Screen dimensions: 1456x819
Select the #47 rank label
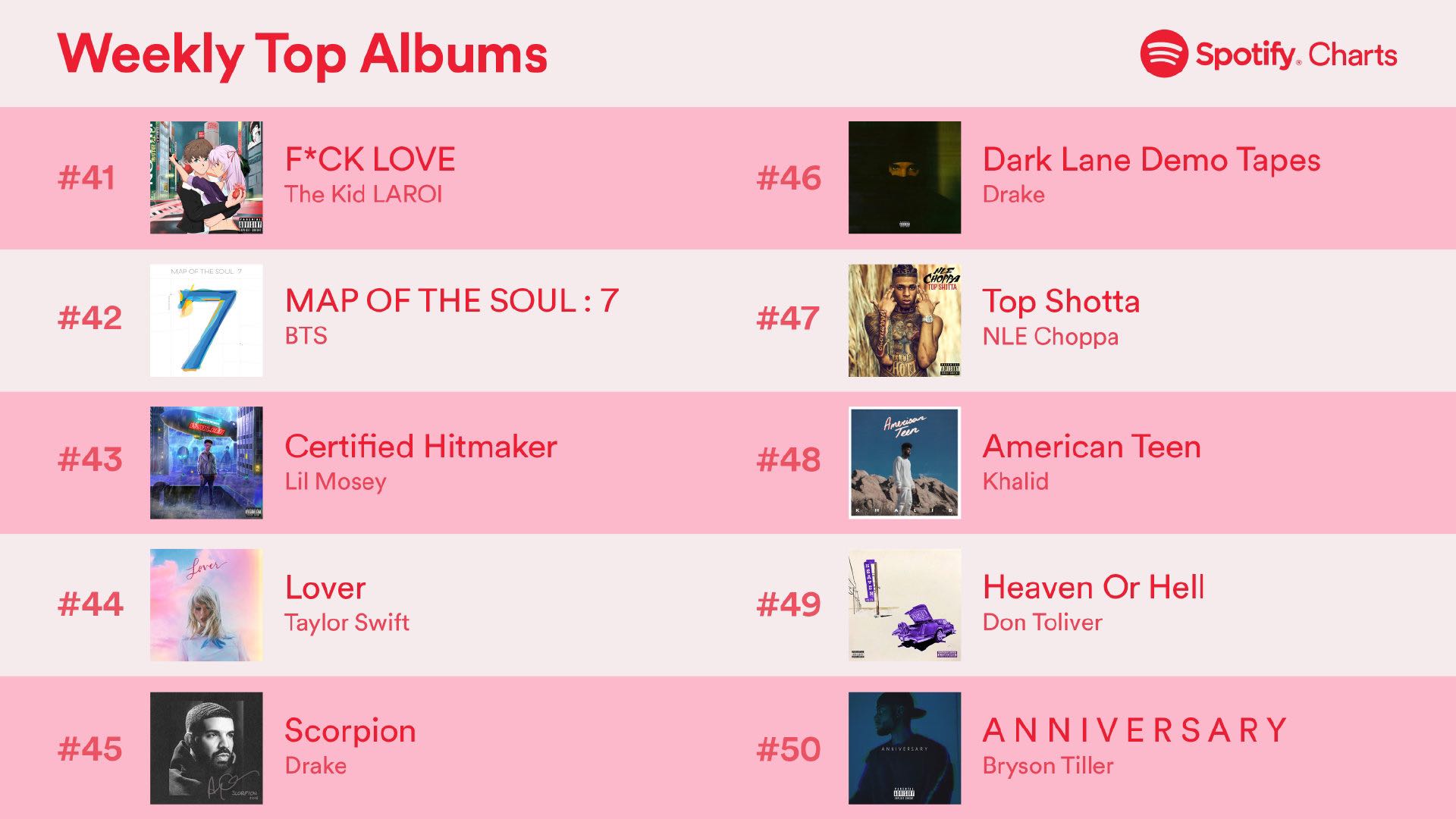788,318
